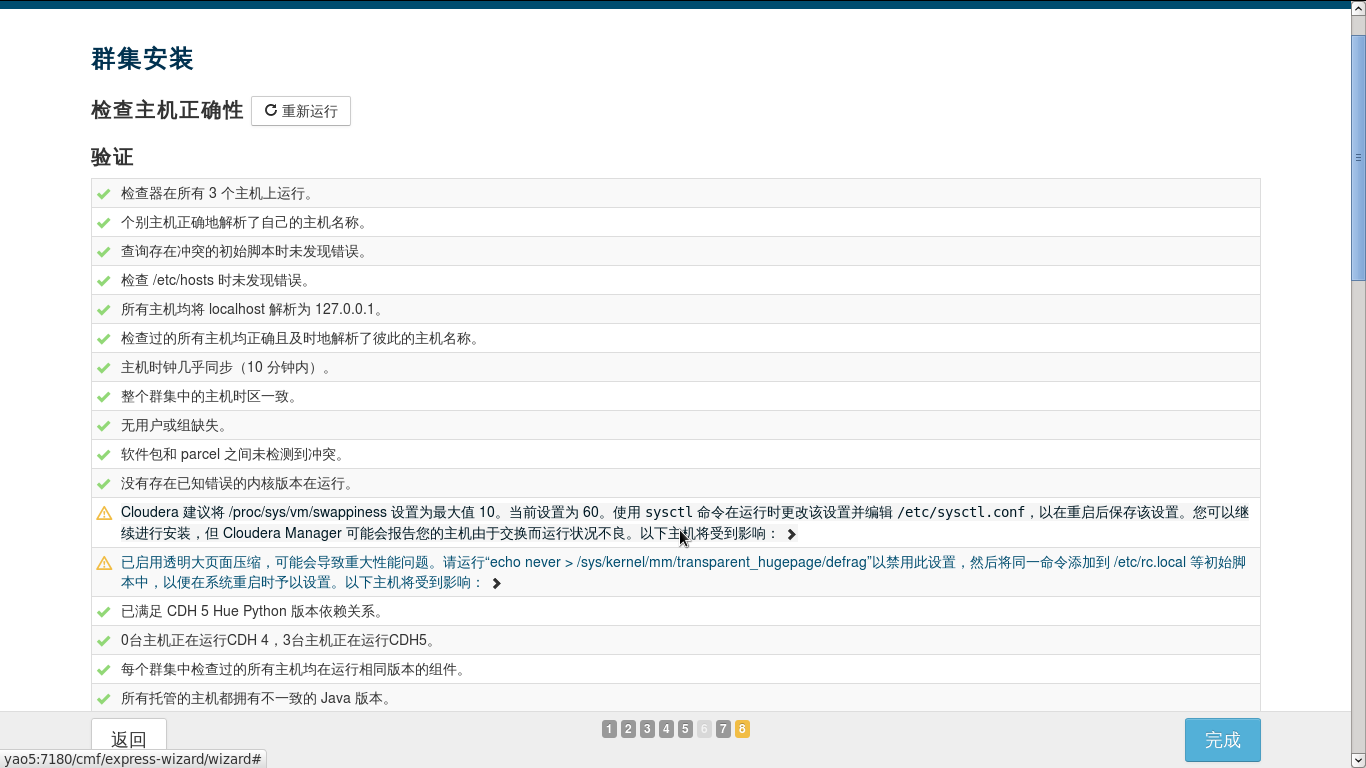
Task: Click text 检查 /etc/hosts 时未发现错误
Action: (216, 281)
